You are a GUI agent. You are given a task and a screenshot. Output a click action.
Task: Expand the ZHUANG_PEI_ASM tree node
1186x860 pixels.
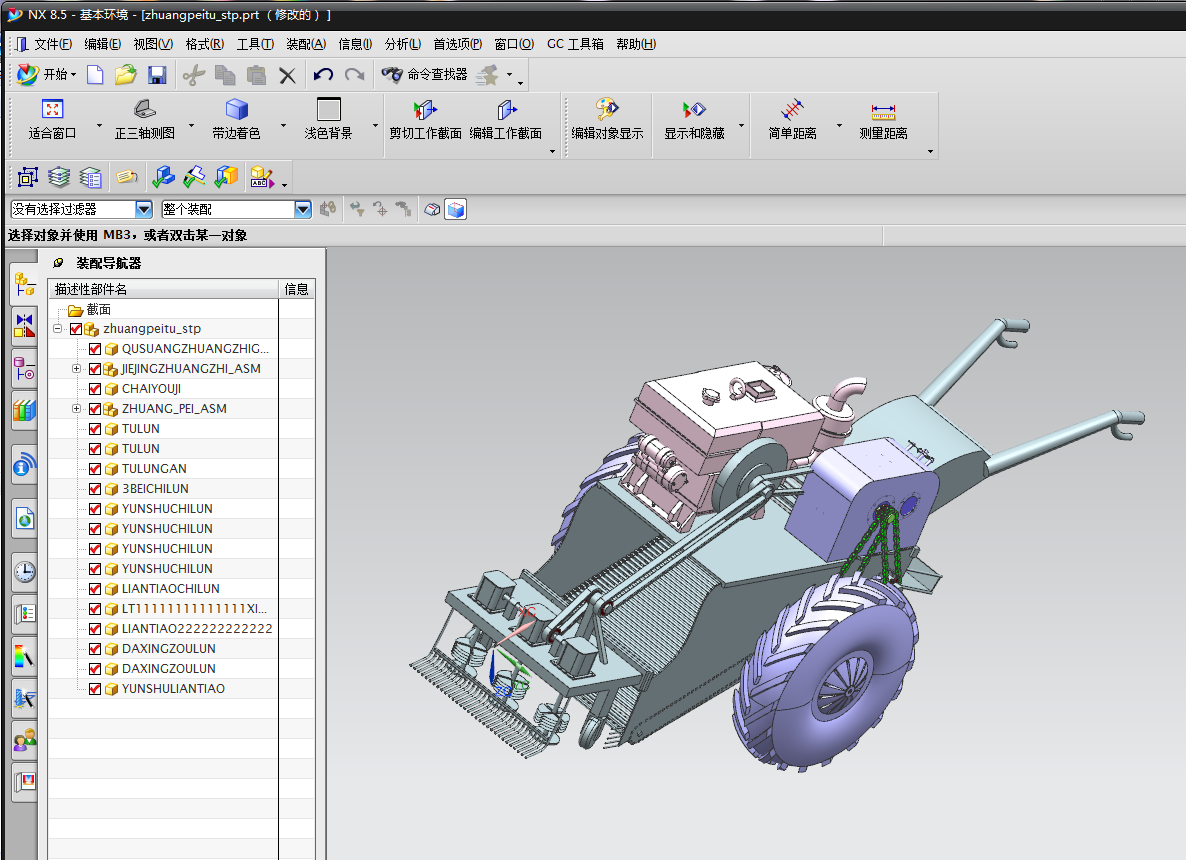77,409
